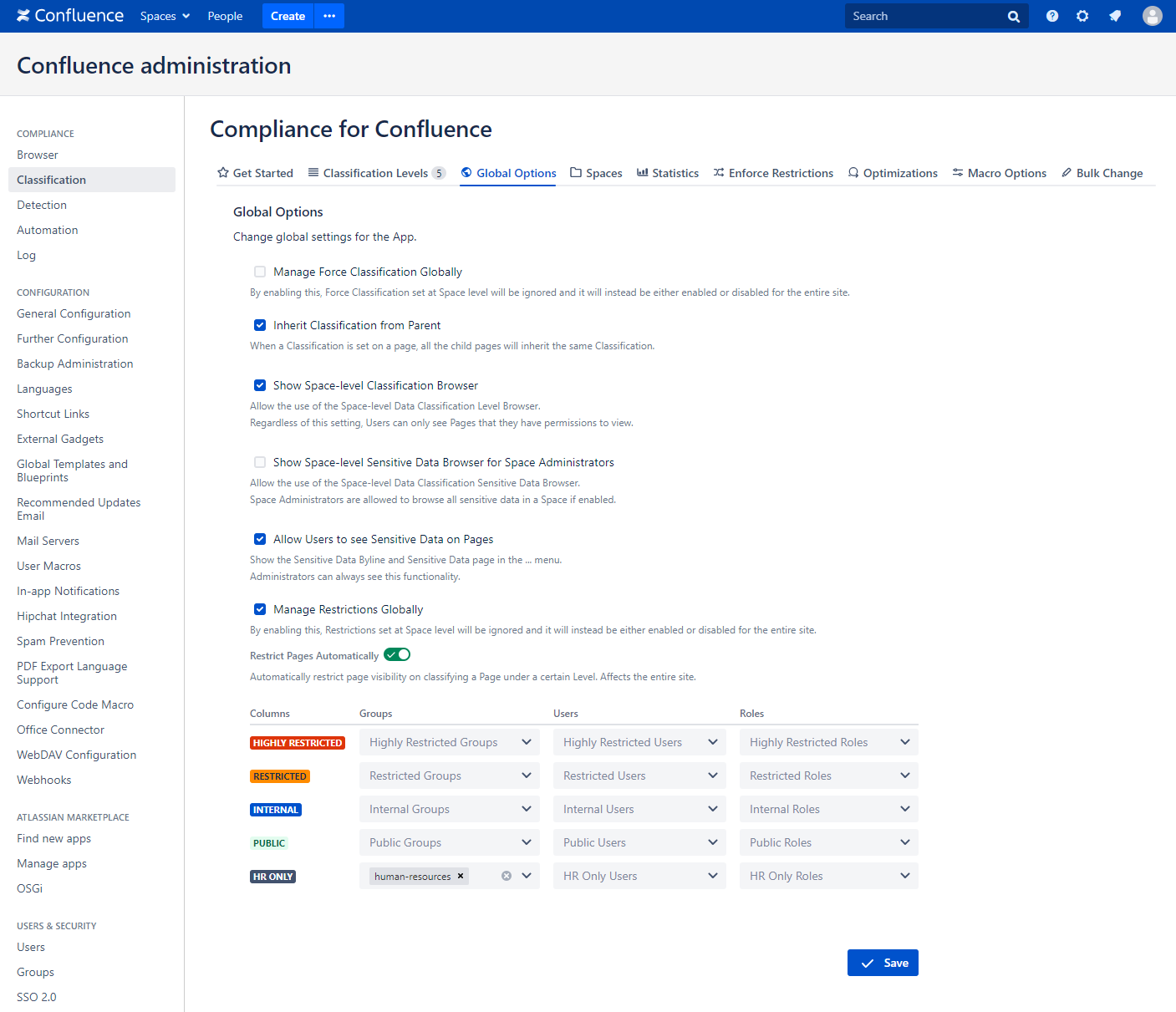This screenshot has height=1012, width=1176.
Task: Remove the human-resources group tag
Action: tap(461, 876)
